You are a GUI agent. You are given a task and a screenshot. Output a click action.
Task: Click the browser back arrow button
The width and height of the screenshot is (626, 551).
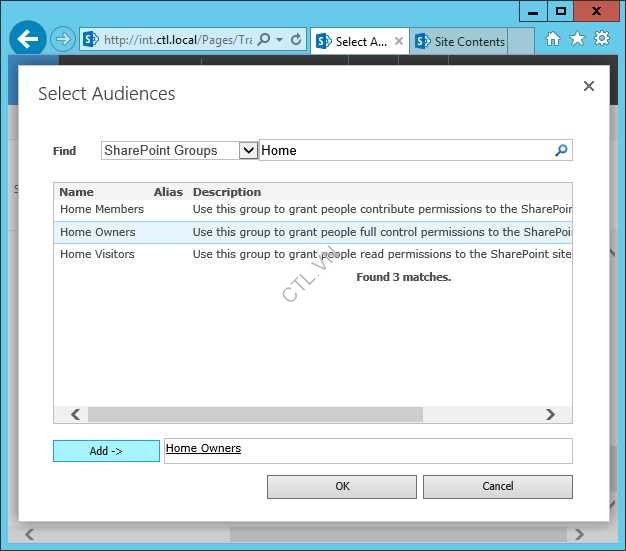[28, 40]
